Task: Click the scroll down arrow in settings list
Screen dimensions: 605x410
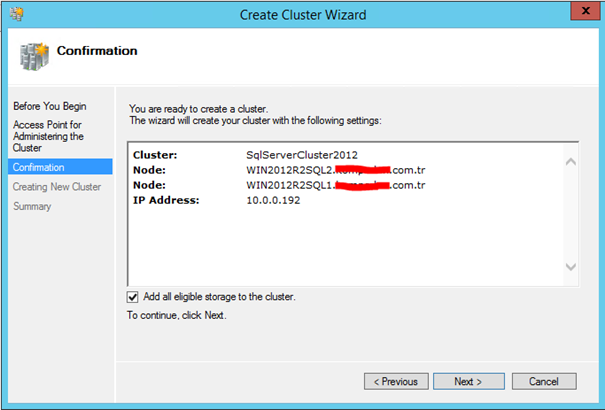Action: (571, 267)
